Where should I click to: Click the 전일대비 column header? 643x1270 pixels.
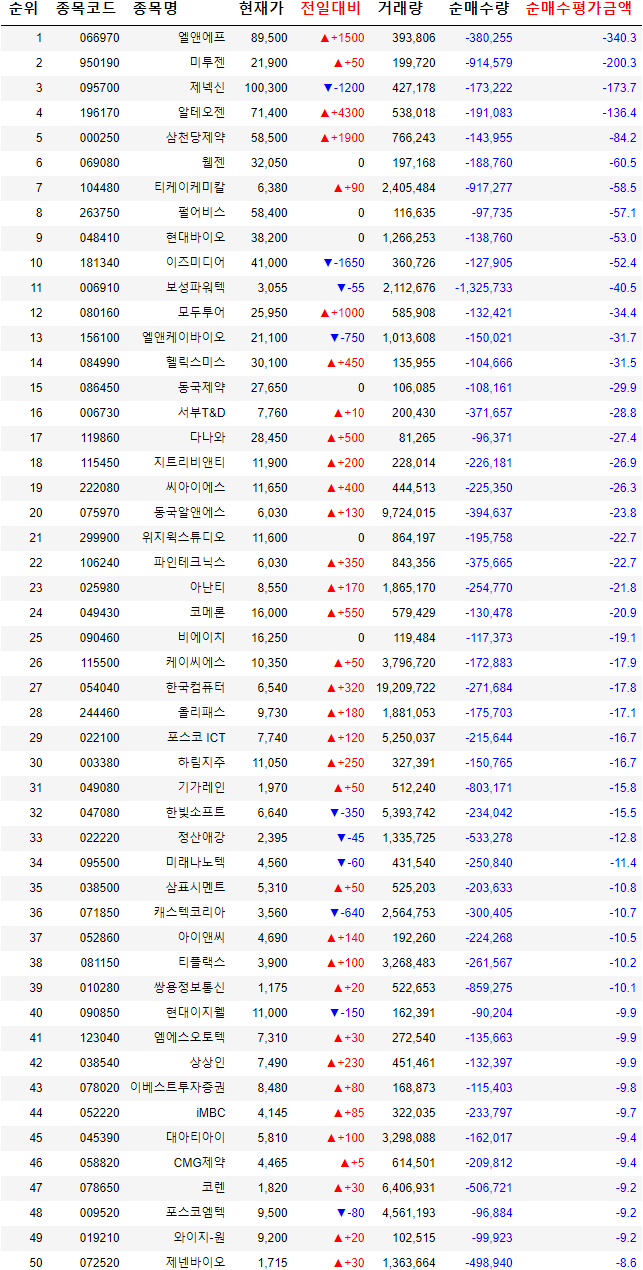tap(330, 10)
